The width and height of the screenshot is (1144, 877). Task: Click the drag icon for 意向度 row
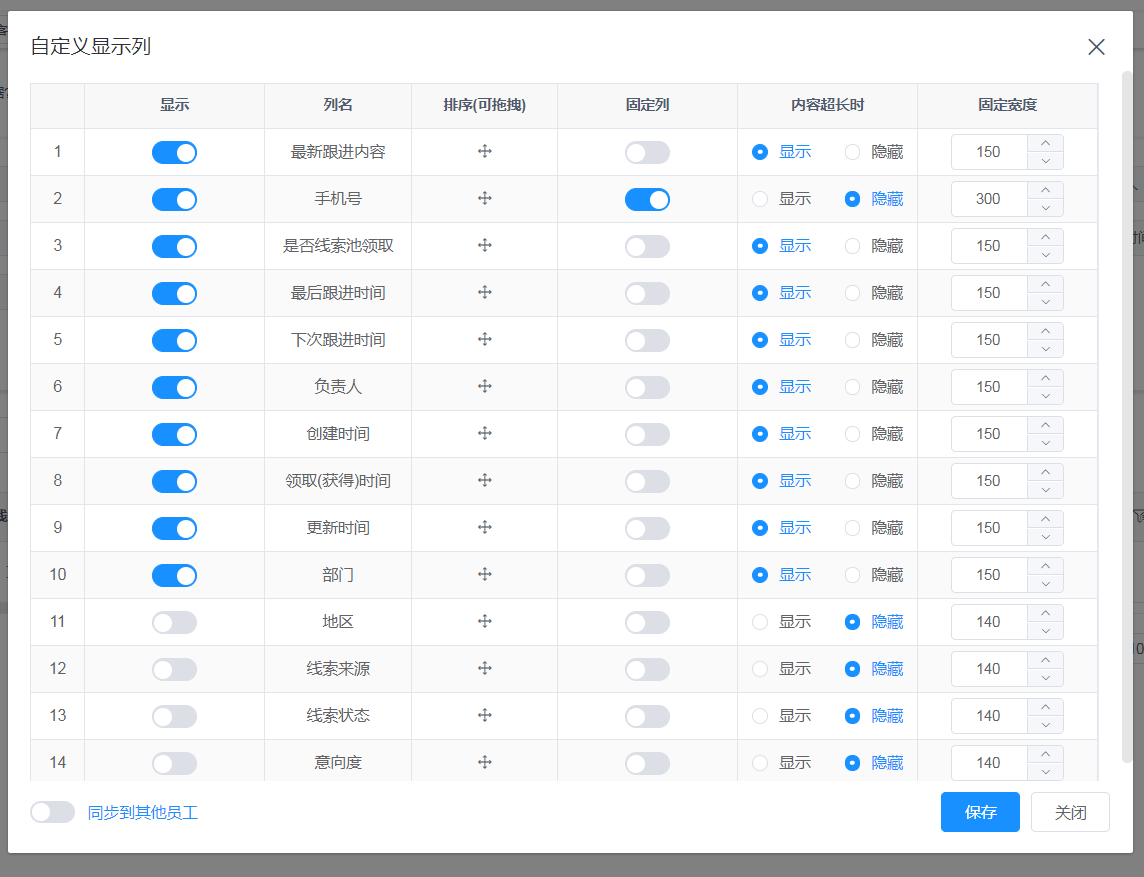[485, 763]
